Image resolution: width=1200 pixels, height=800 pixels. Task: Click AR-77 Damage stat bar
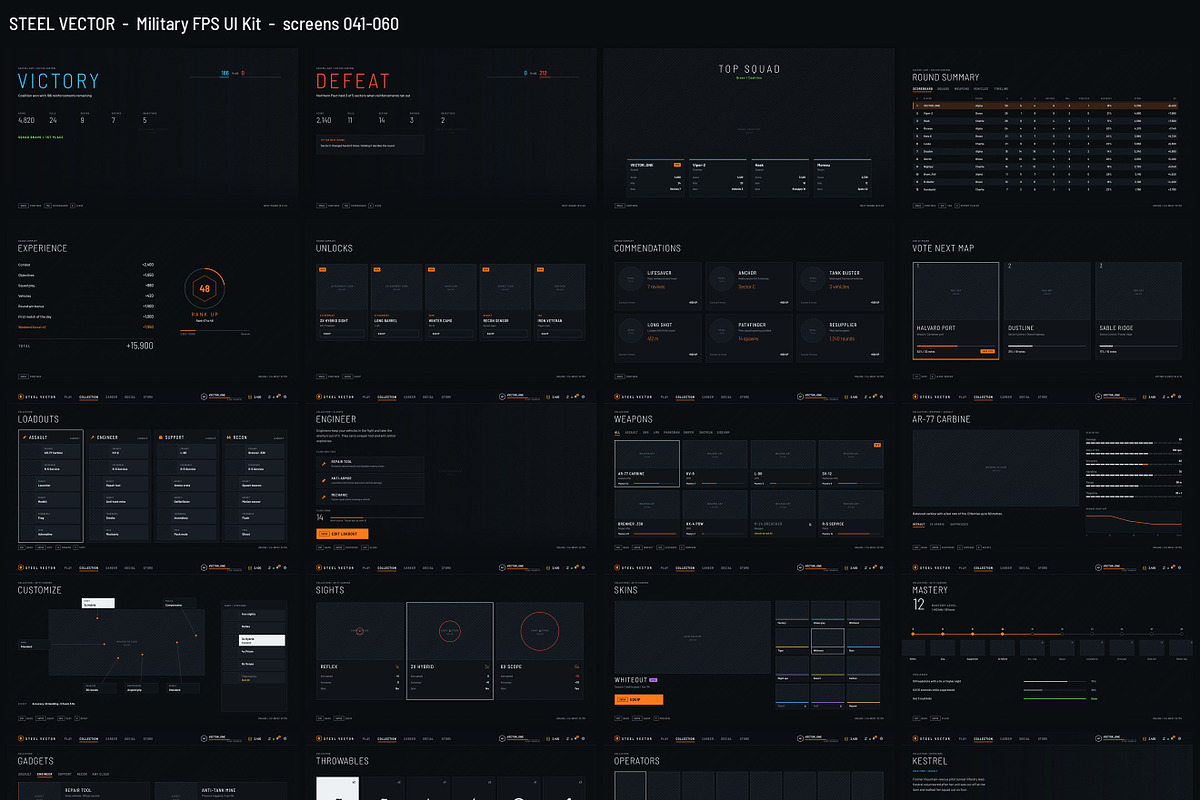tap(1134, 443)
